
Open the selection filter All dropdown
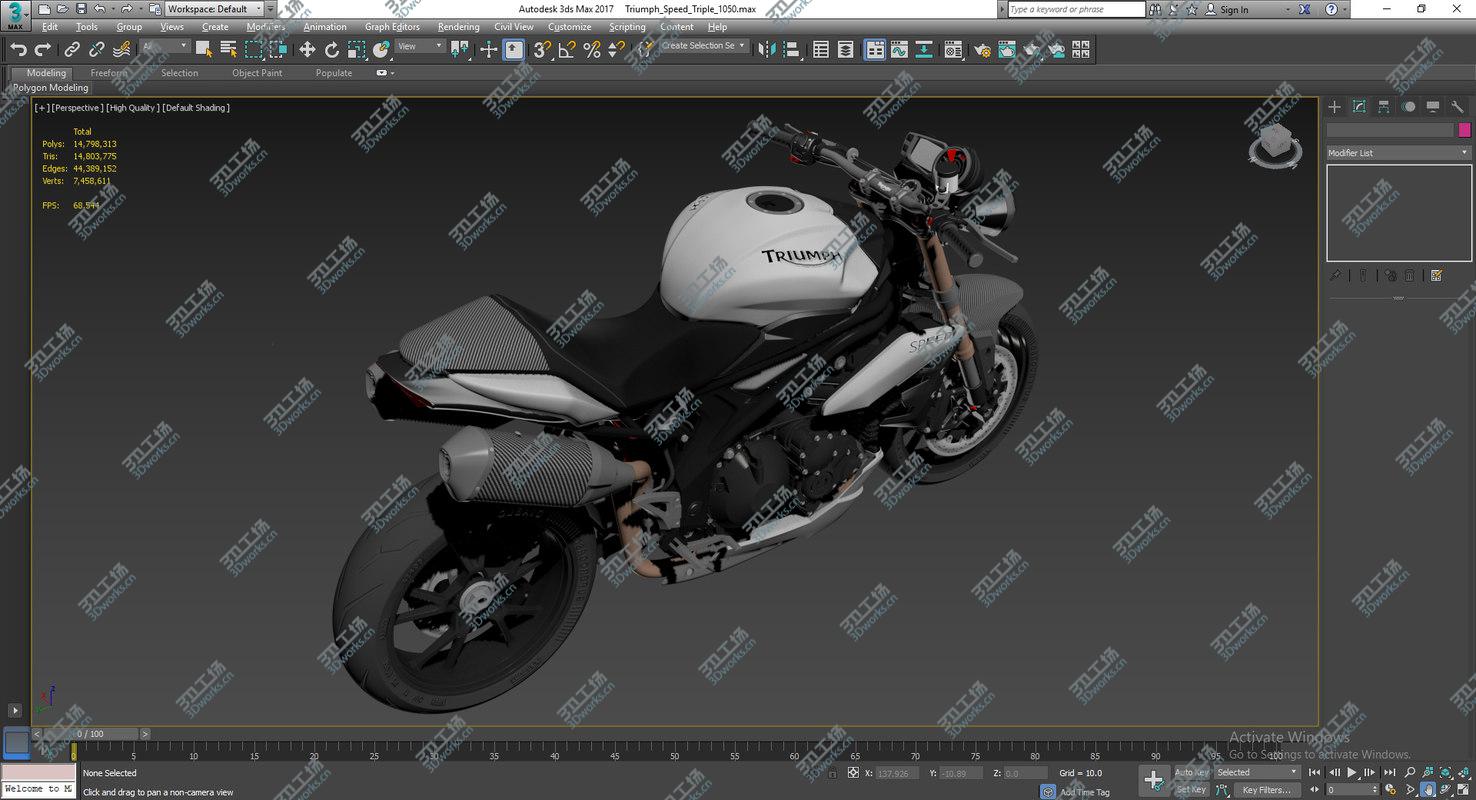tap(165, 46)
